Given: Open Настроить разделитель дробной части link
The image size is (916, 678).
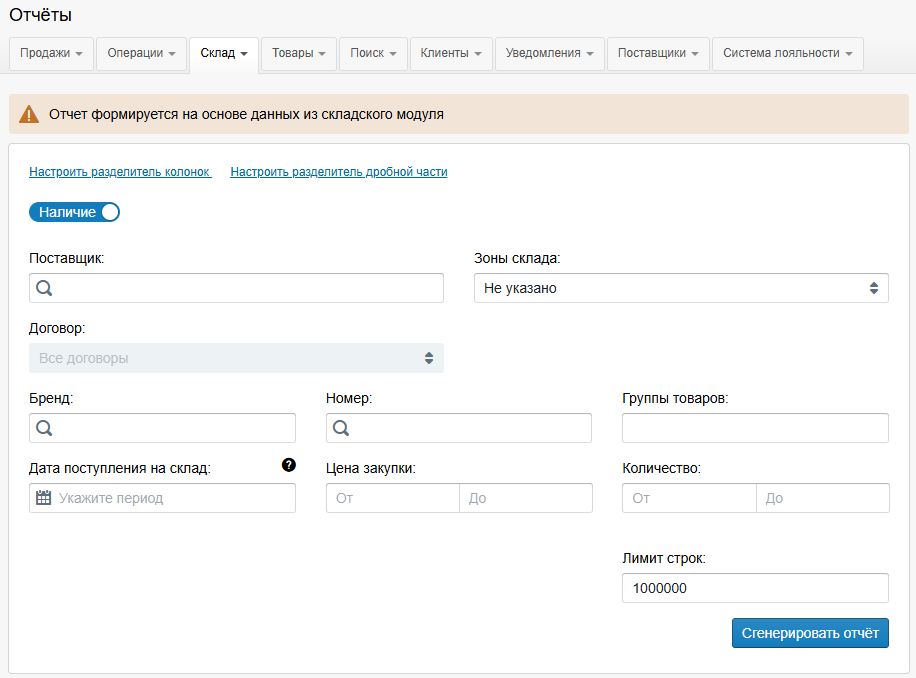Looking at the screenshot, I should tap(339, 172).
